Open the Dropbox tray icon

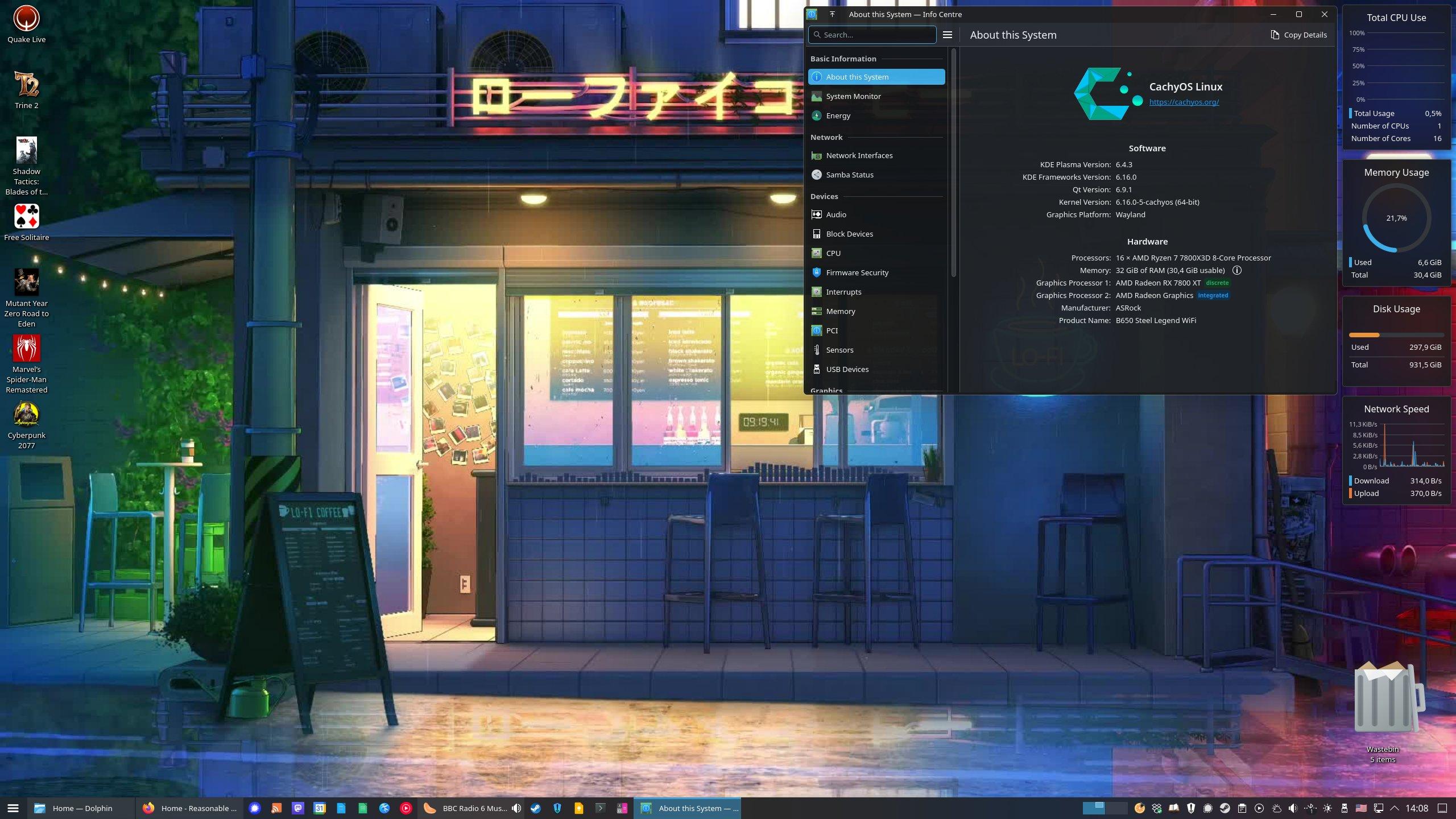point(1157,808)
